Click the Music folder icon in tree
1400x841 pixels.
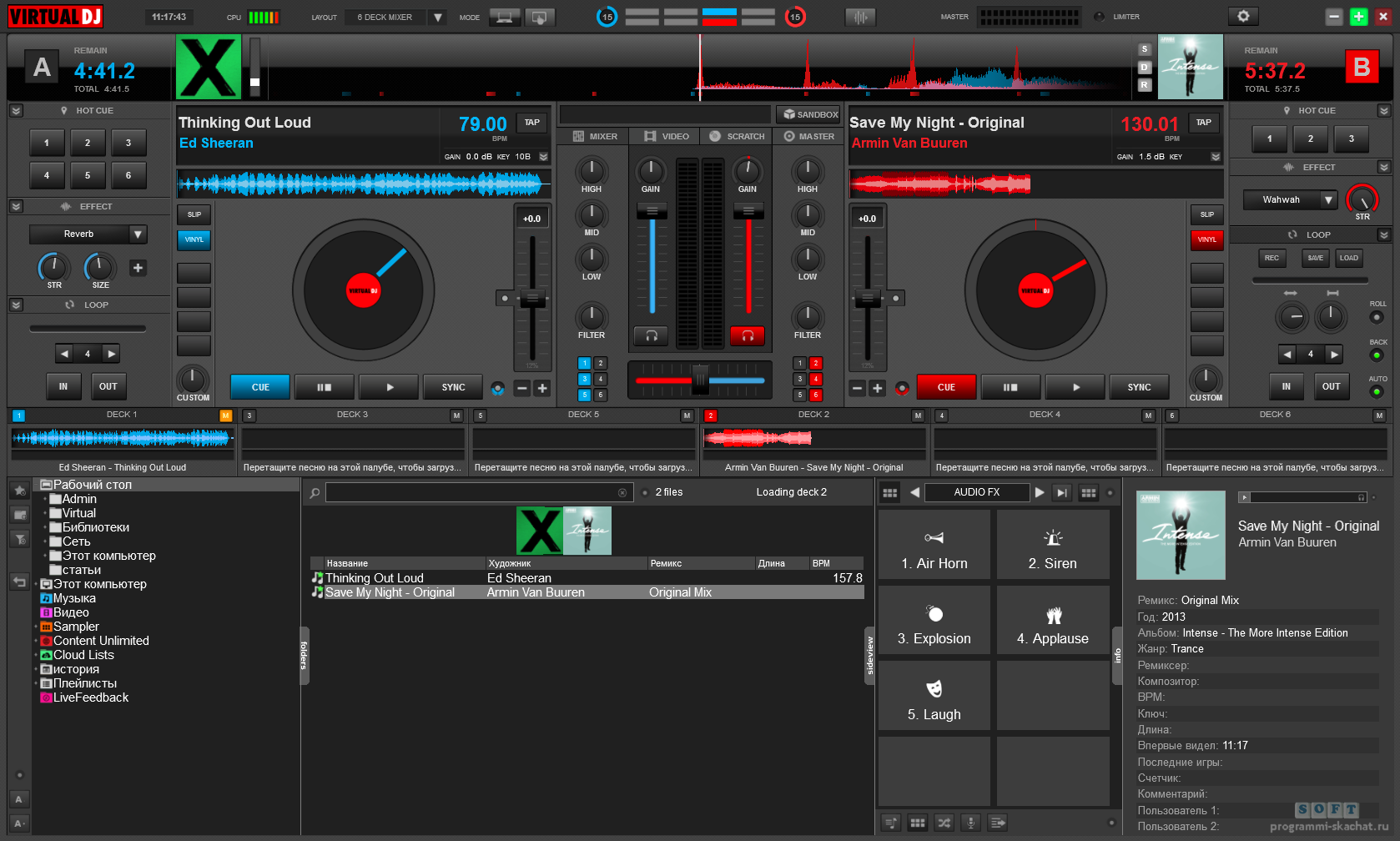tap(47, 598)
